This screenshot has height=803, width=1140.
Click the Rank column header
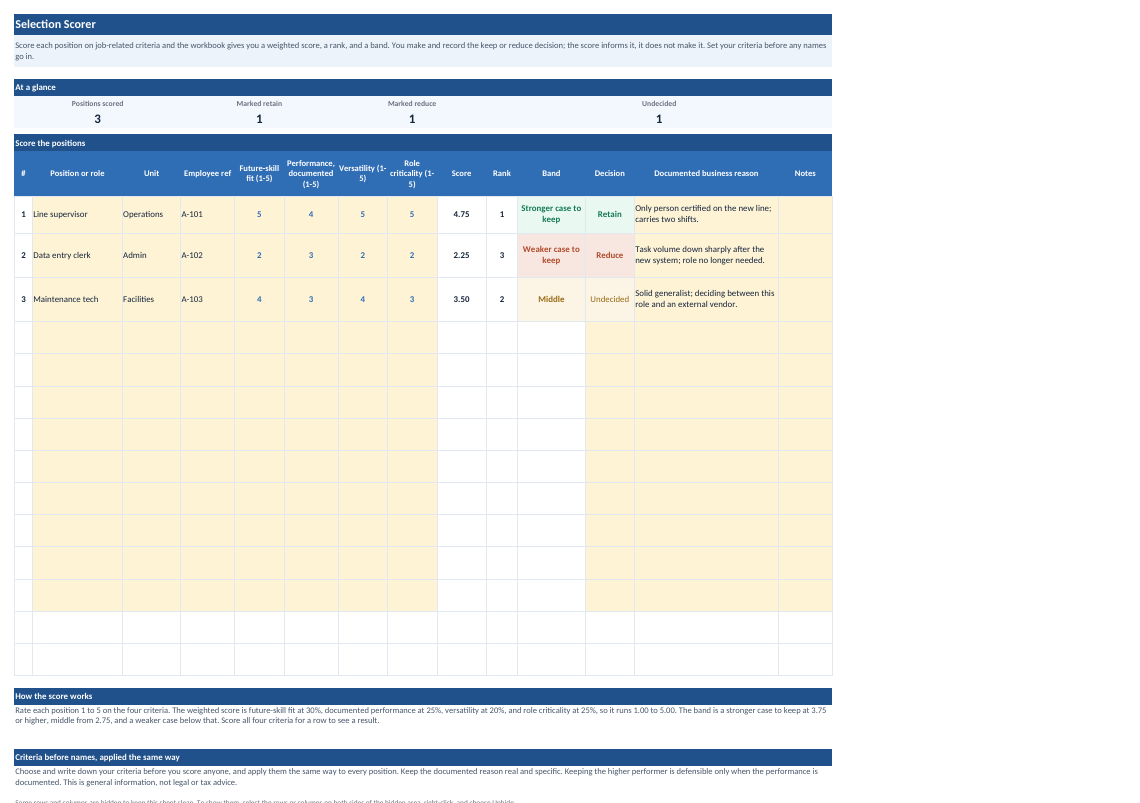pyautogui.click(x=502, y=174)
